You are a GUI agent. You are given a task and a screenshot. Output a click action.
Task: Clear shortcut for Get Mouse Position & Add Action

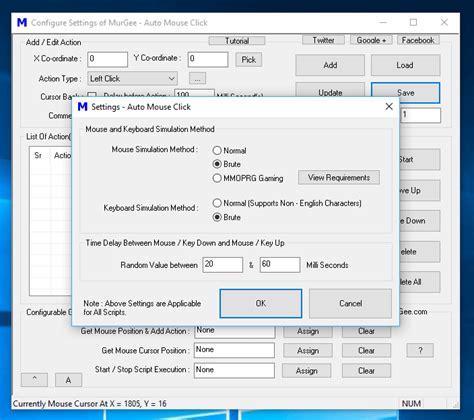point(366,331)
